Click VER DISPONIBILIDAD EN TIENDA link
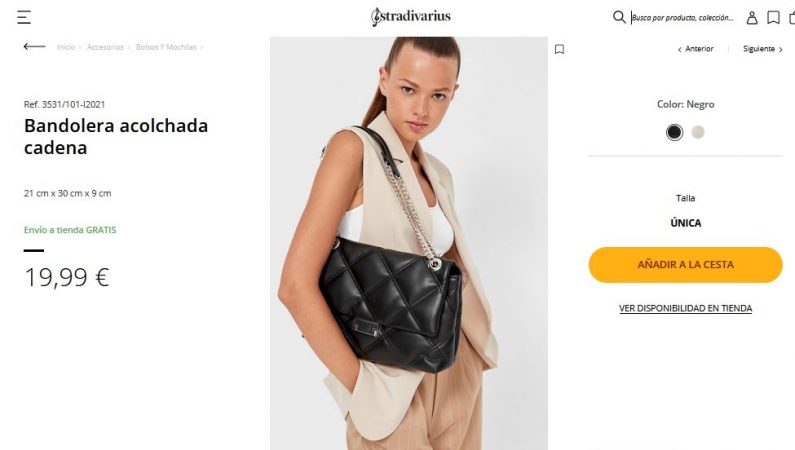Viewport: 795px width, 450px height. (x=685, y=308)
